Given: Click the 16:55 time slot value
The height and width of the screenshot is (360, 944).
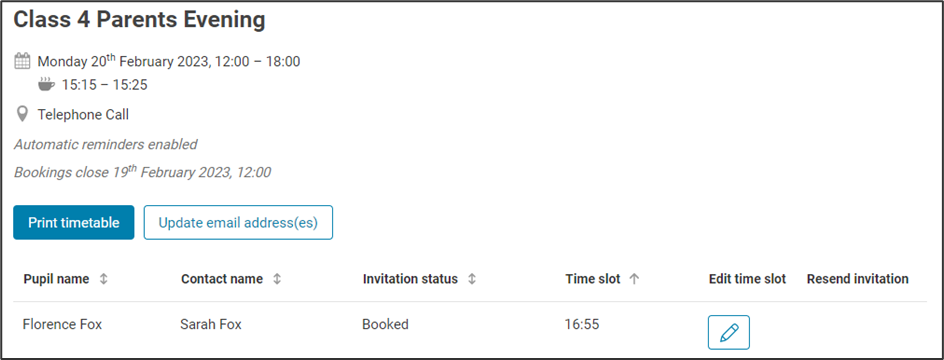Looking at the screenshot, I should tap(582, 324).
